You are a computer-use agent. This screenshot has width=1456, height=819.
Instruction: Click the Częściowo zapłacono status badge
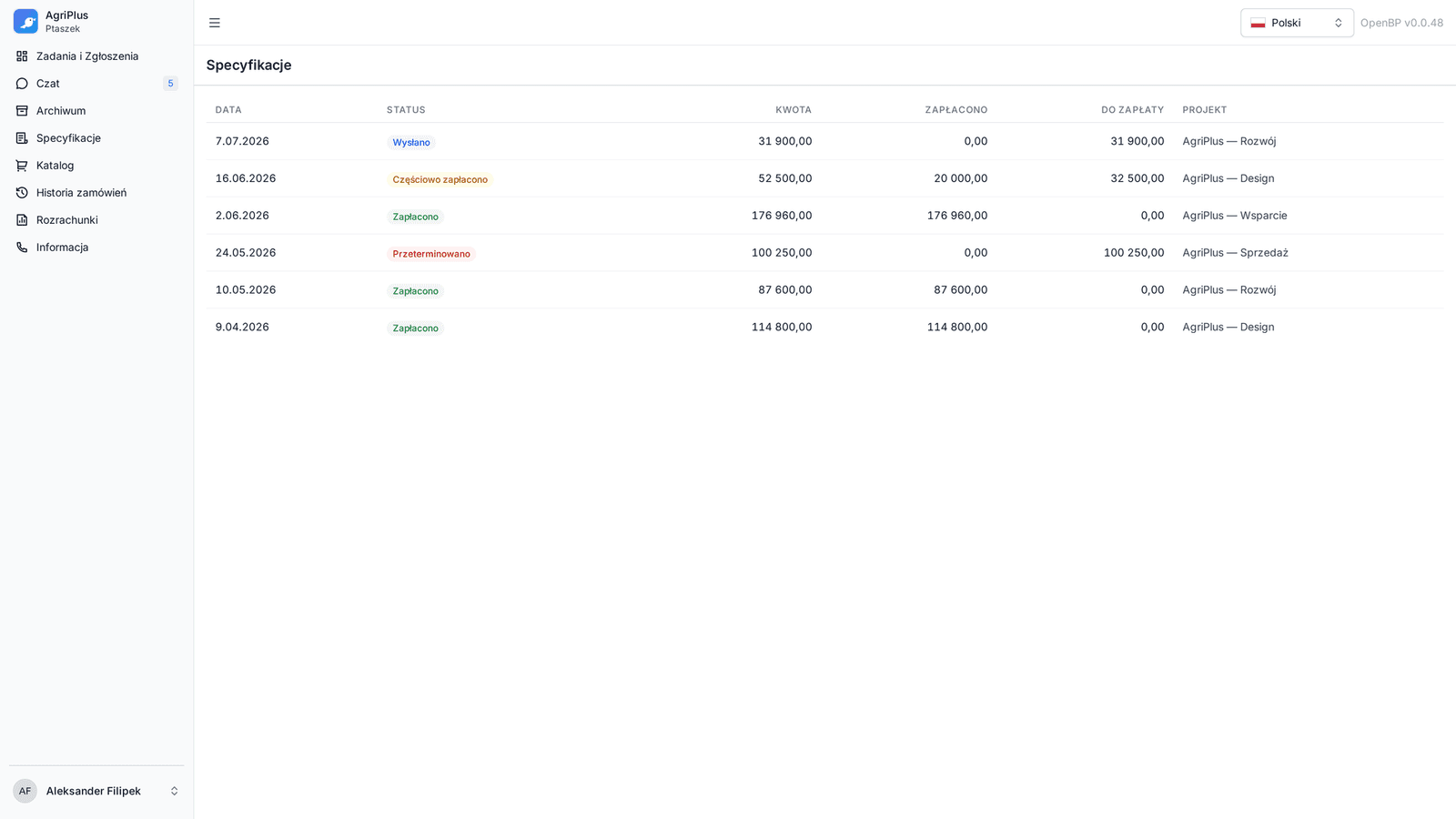440,179
